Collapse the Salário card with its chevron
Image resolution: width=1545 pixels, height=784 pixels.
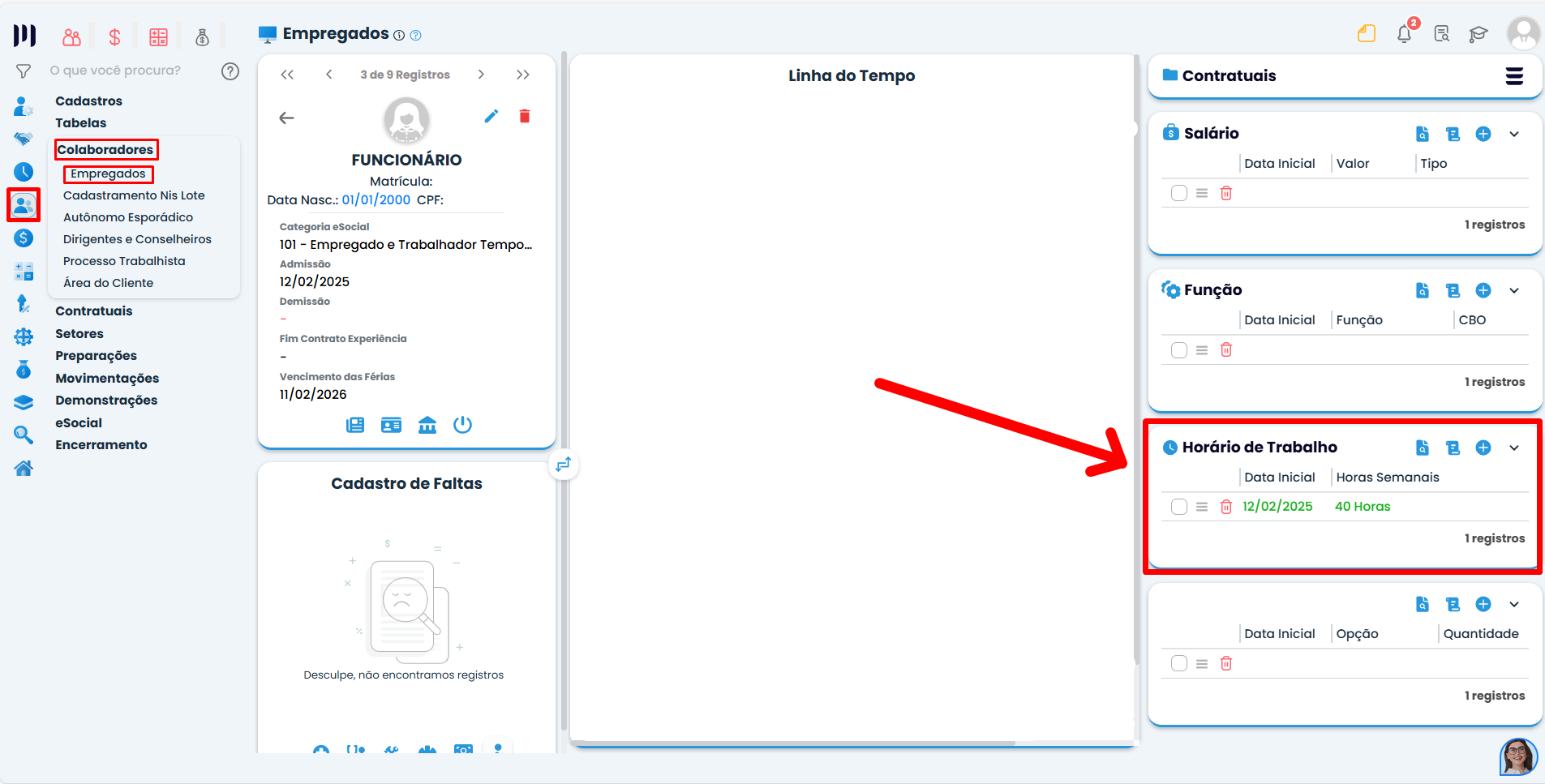[1514, 134]
